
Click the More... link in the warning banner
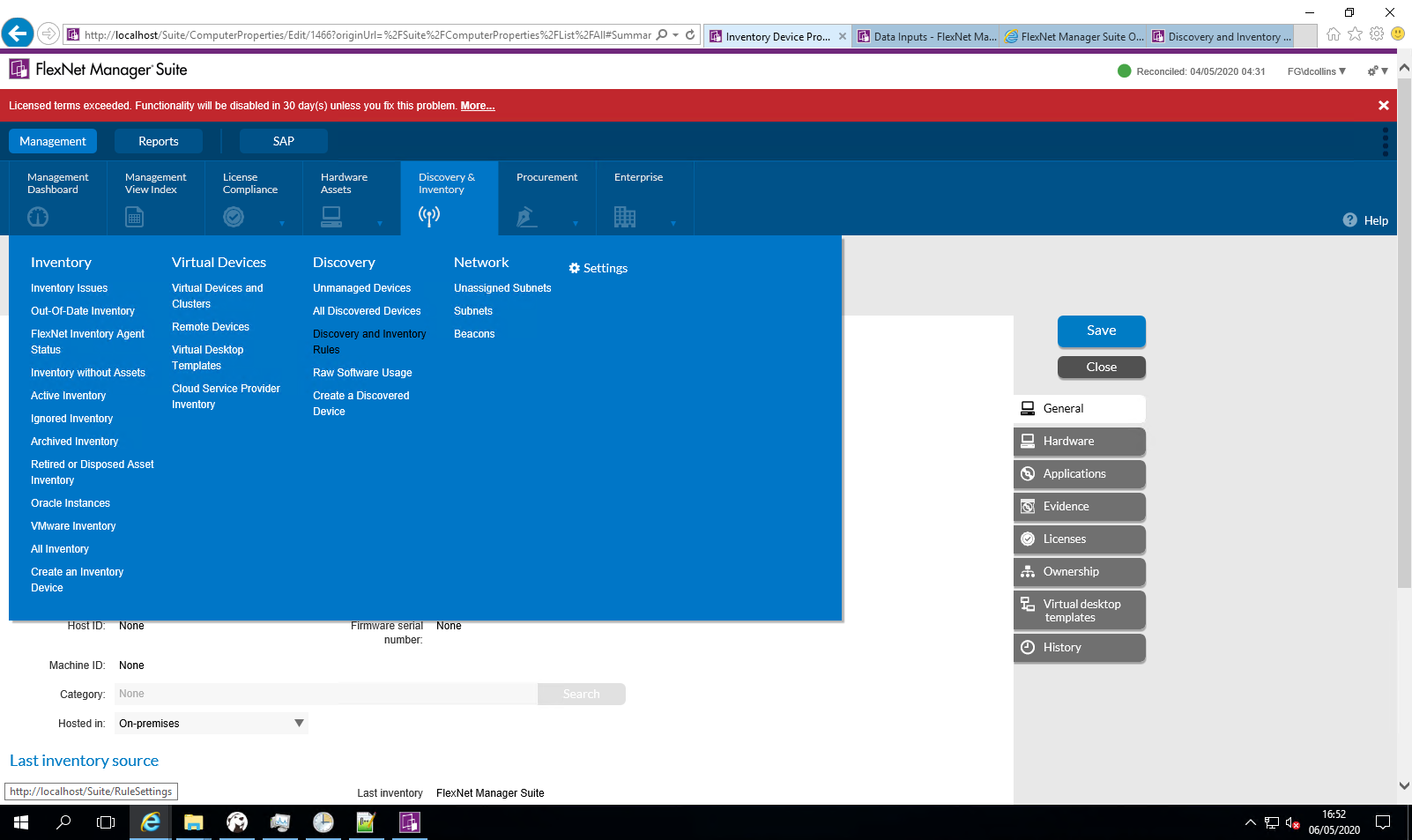[478, 106]
